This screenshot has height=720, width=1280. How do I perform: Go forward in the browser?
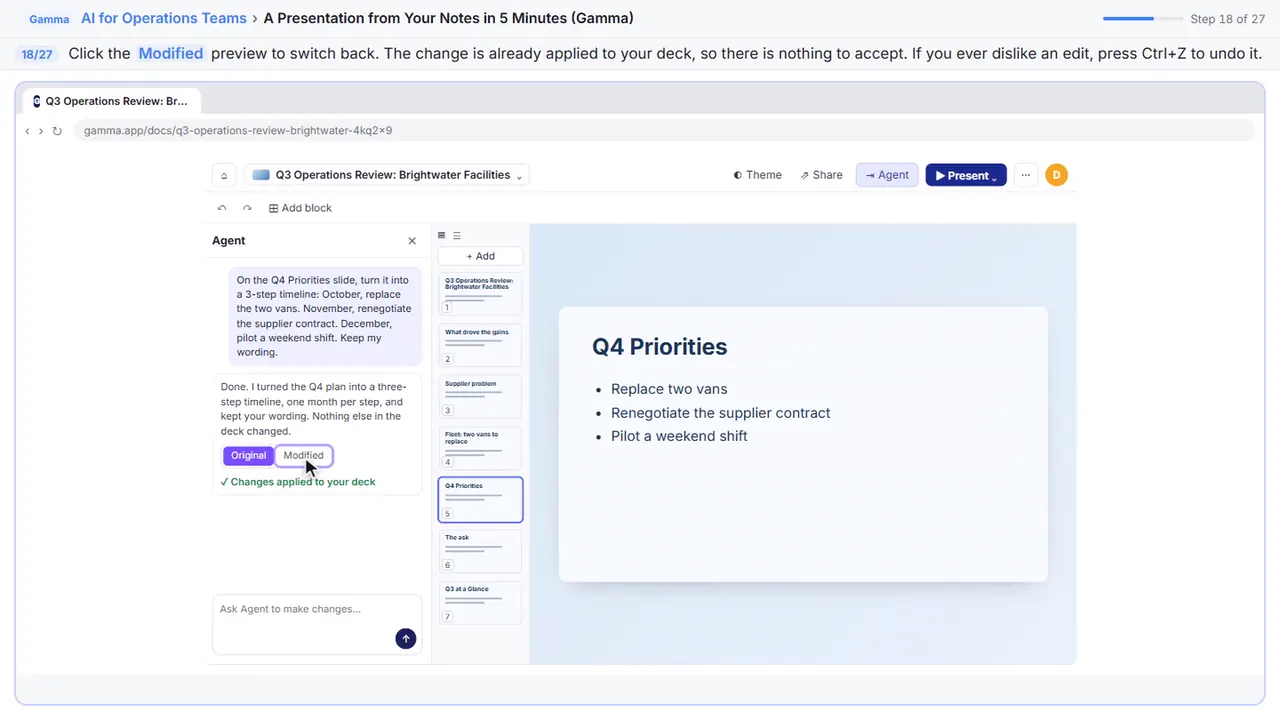click(x=40, y=131)
